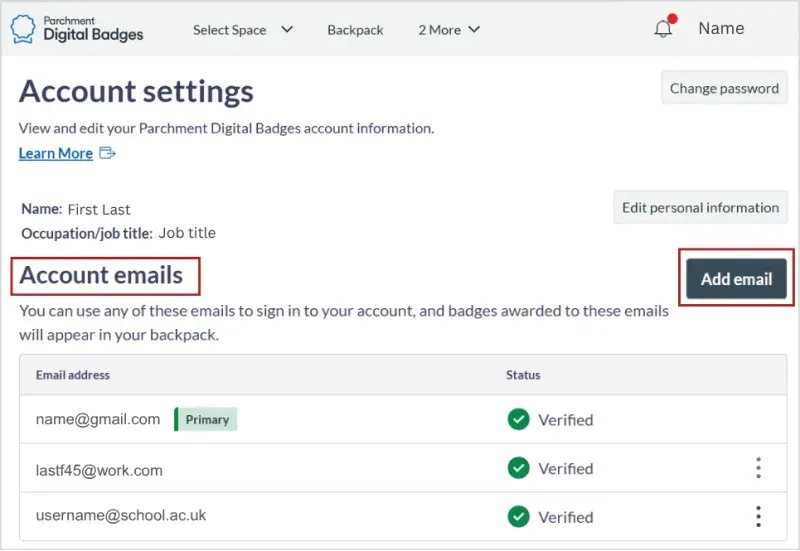The width and height of the screenshot is (800, 551).
Task: Click Verified text in username@school.ac.uk row
Action: 566,517
